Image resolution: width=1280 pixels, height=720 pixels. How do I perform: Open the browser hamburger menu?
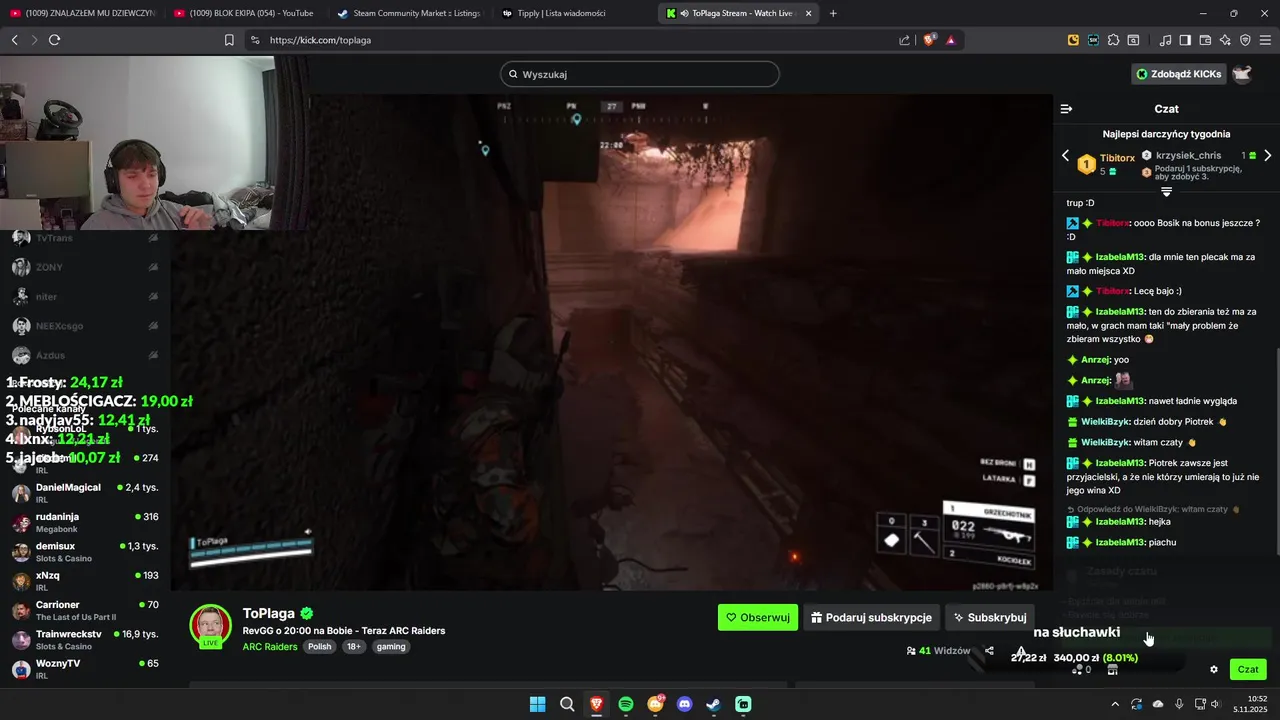tap(1266, 40)
